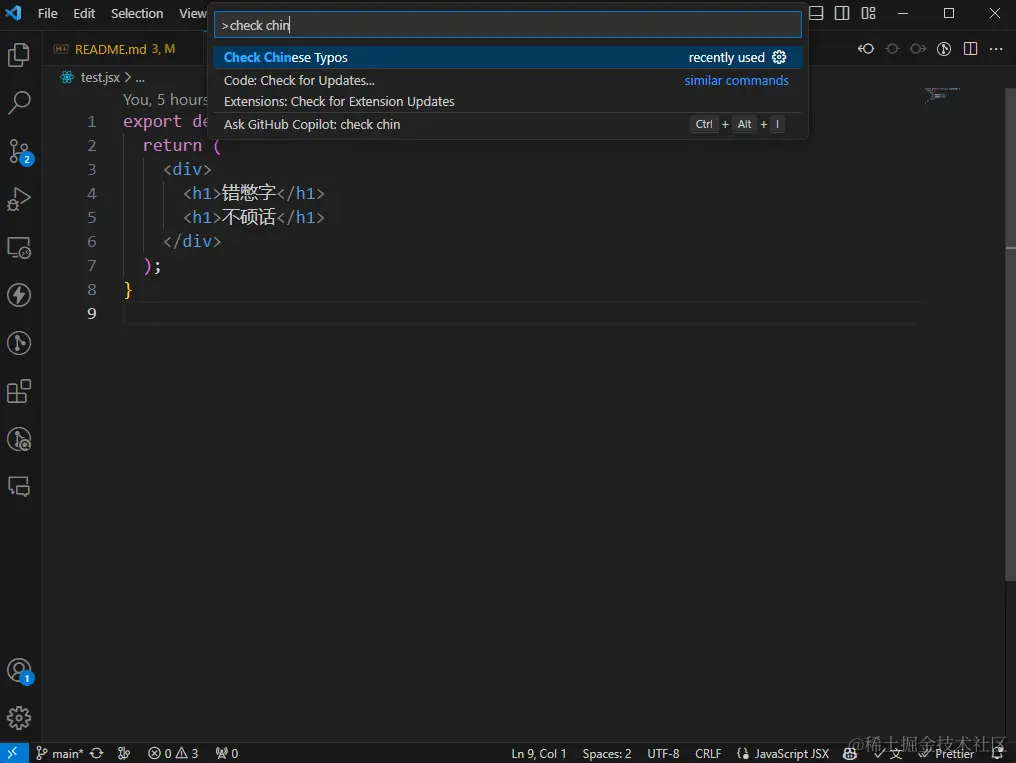Toggle the secondary side bar layout icon
This screenshot has width=1016, height=763.
pyautogui.click(x=842, y=13)
